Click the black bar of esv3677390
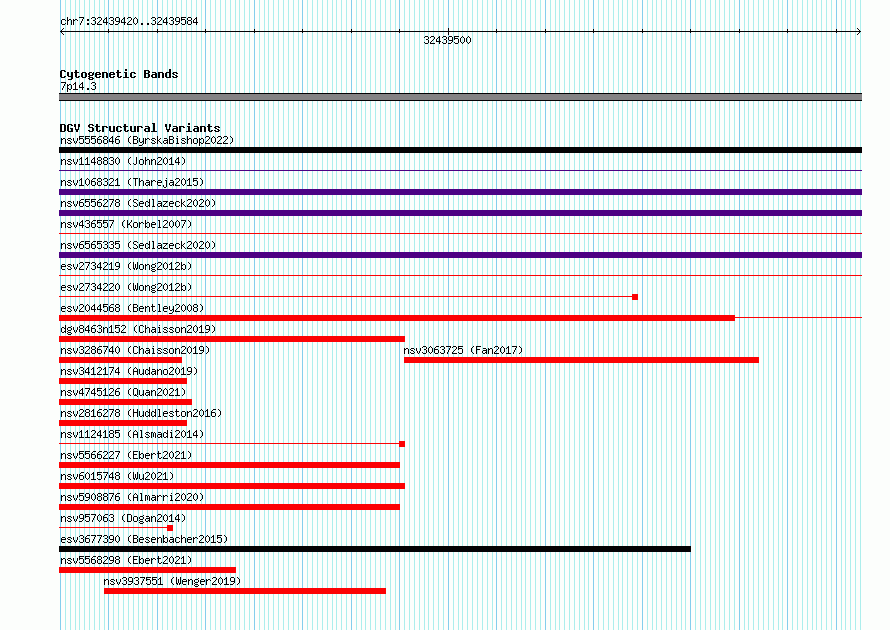The width and height of the screenshot is (890, 630). 375,549
